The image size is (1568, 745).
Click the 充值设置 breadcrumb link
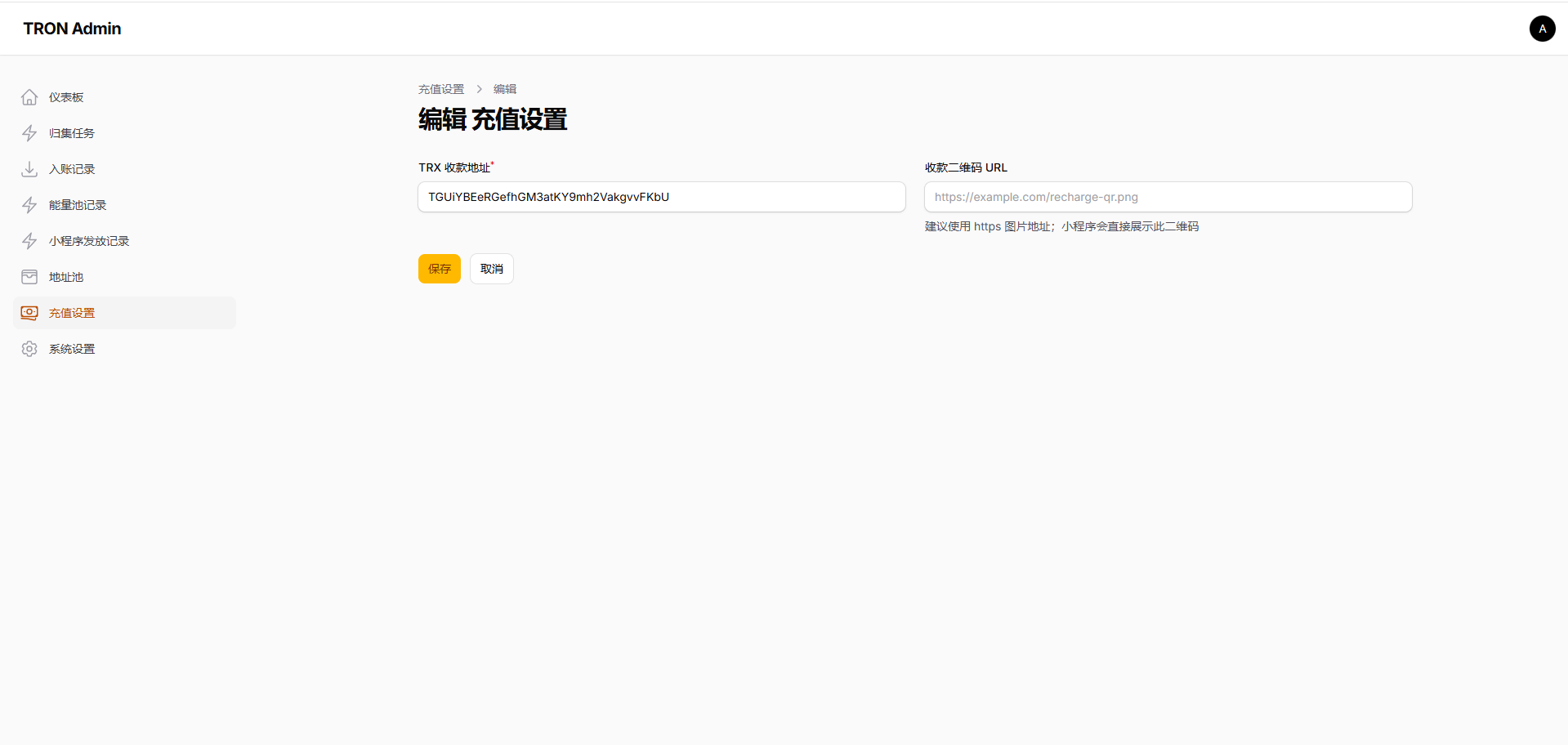[x=441, y=89]
